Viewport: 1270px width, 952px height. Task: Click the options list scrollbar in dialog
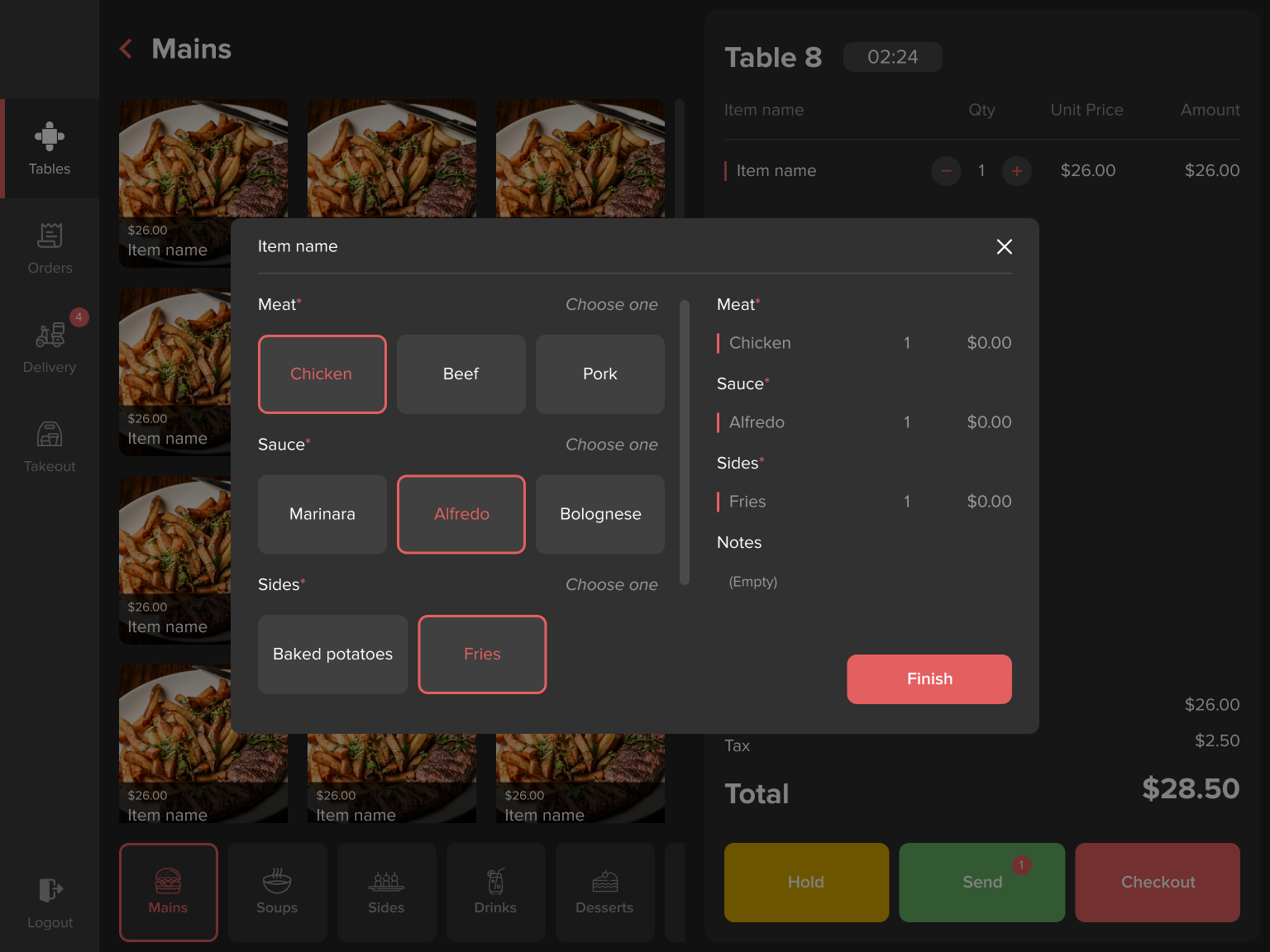coord(685,443)
